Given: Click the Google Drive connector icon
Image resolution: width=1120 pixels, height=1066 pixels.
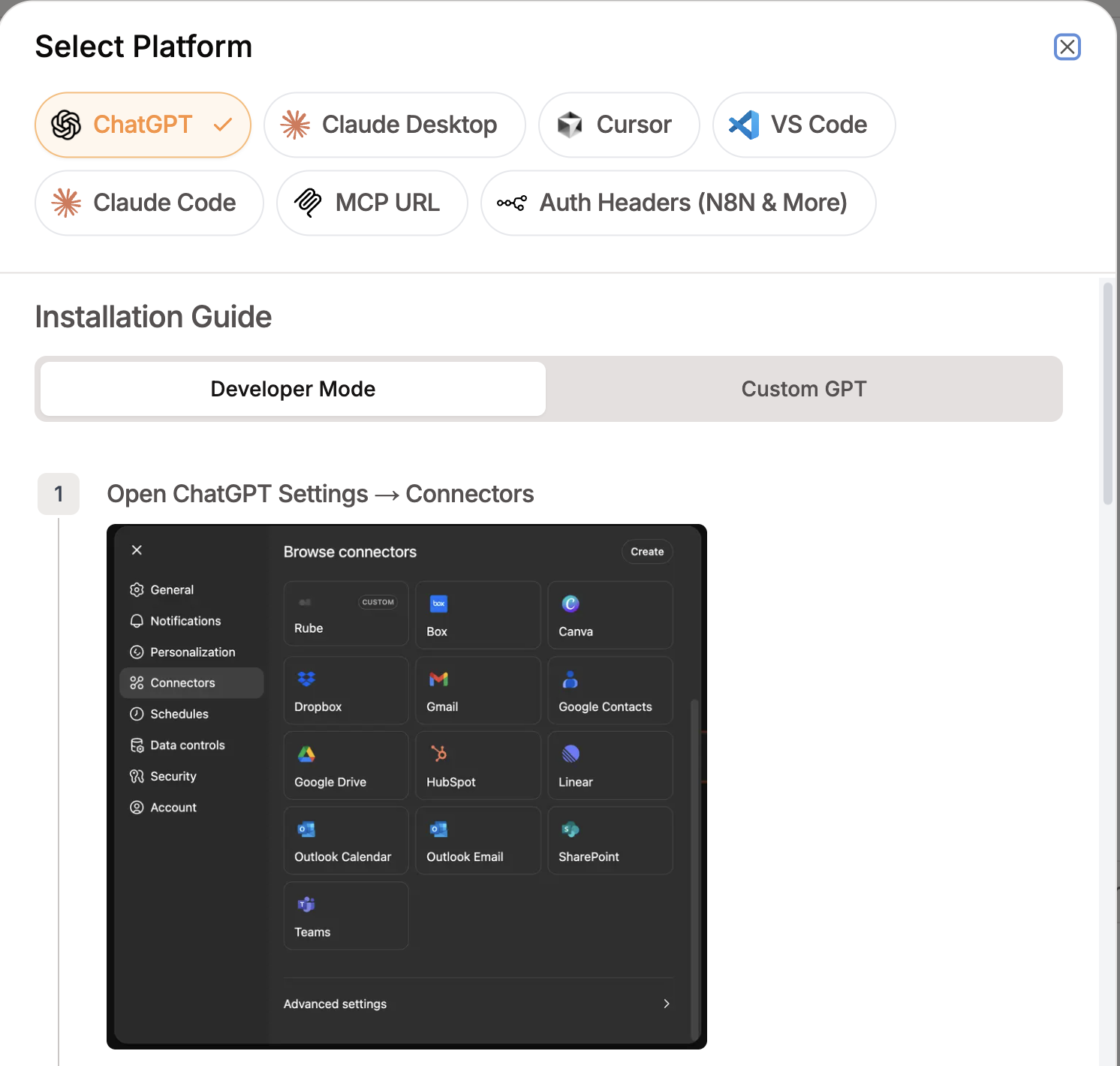Looking at the screenshot, I should pyautogui.click(x=306, y=754).
